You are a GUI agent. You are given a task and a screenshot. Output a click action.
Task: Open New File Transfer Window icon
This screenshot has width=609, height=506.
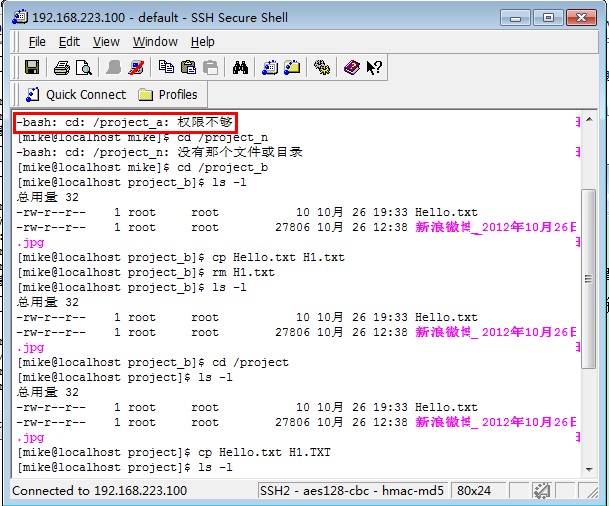tap(292, 68)
